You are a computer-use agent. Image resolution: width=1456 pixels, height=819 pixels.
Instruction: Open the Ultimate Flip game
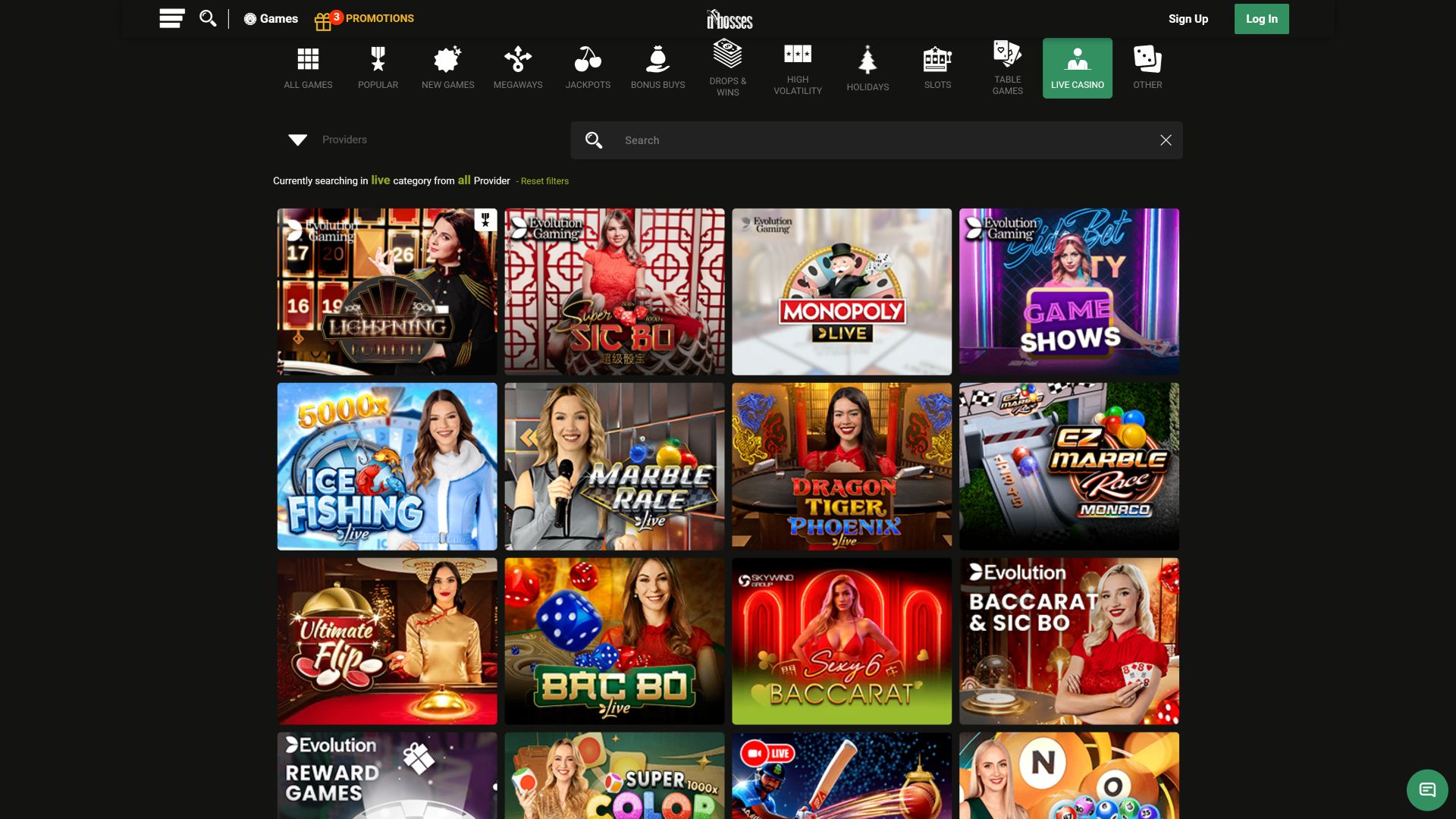click(387, 642)
